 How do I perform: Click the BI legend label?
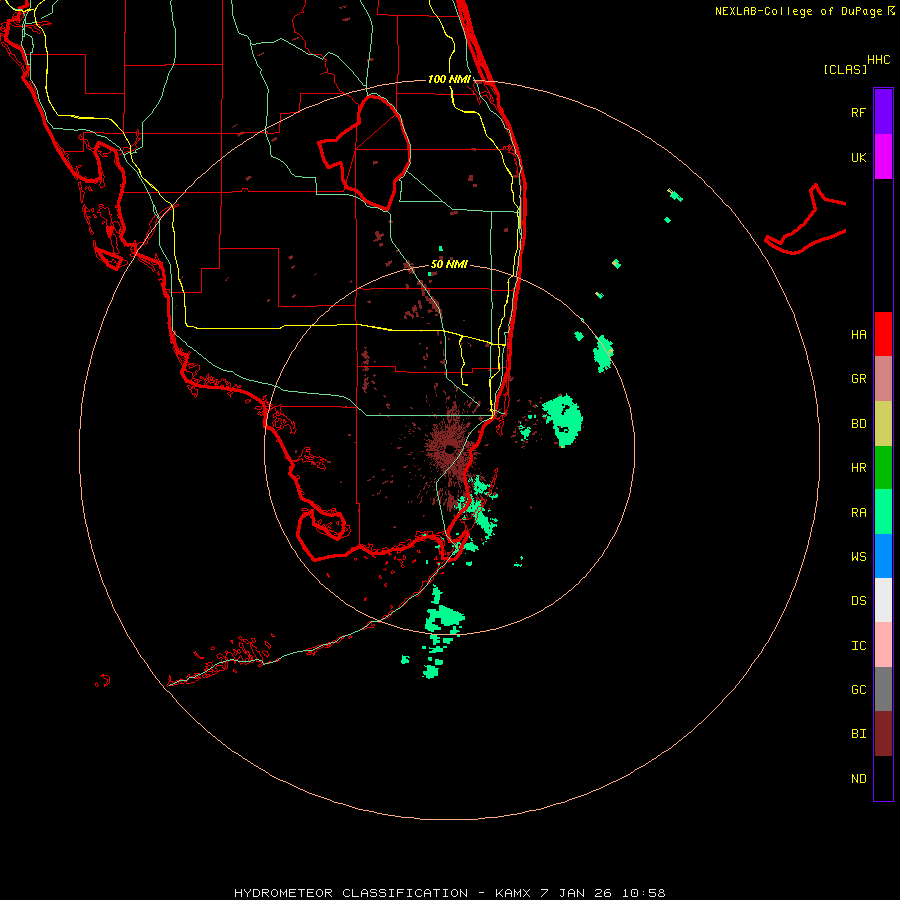pos(858,734)
